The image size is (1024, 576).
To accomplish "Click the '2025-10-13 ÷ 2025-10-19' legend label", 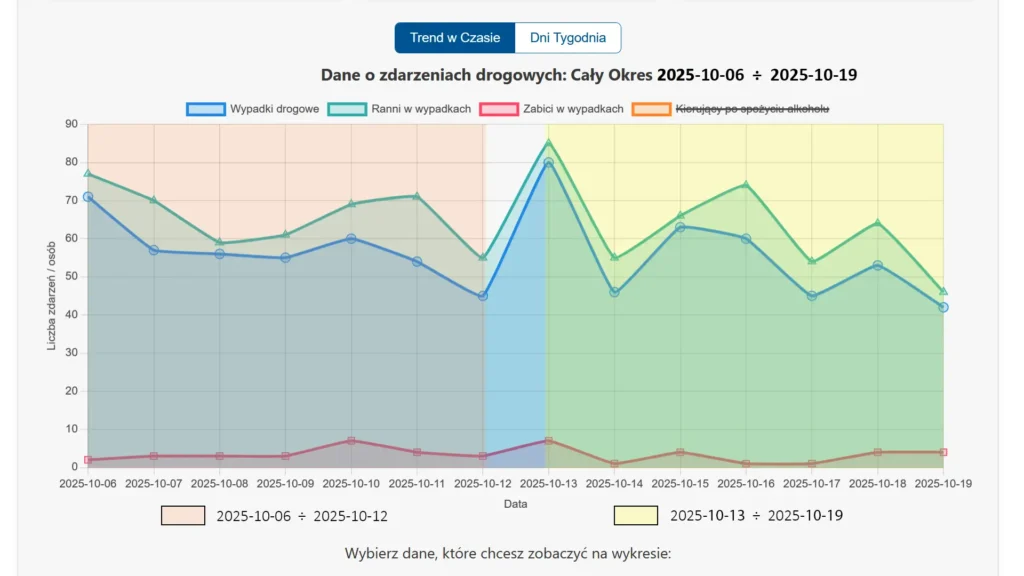I will coord(756,514).
